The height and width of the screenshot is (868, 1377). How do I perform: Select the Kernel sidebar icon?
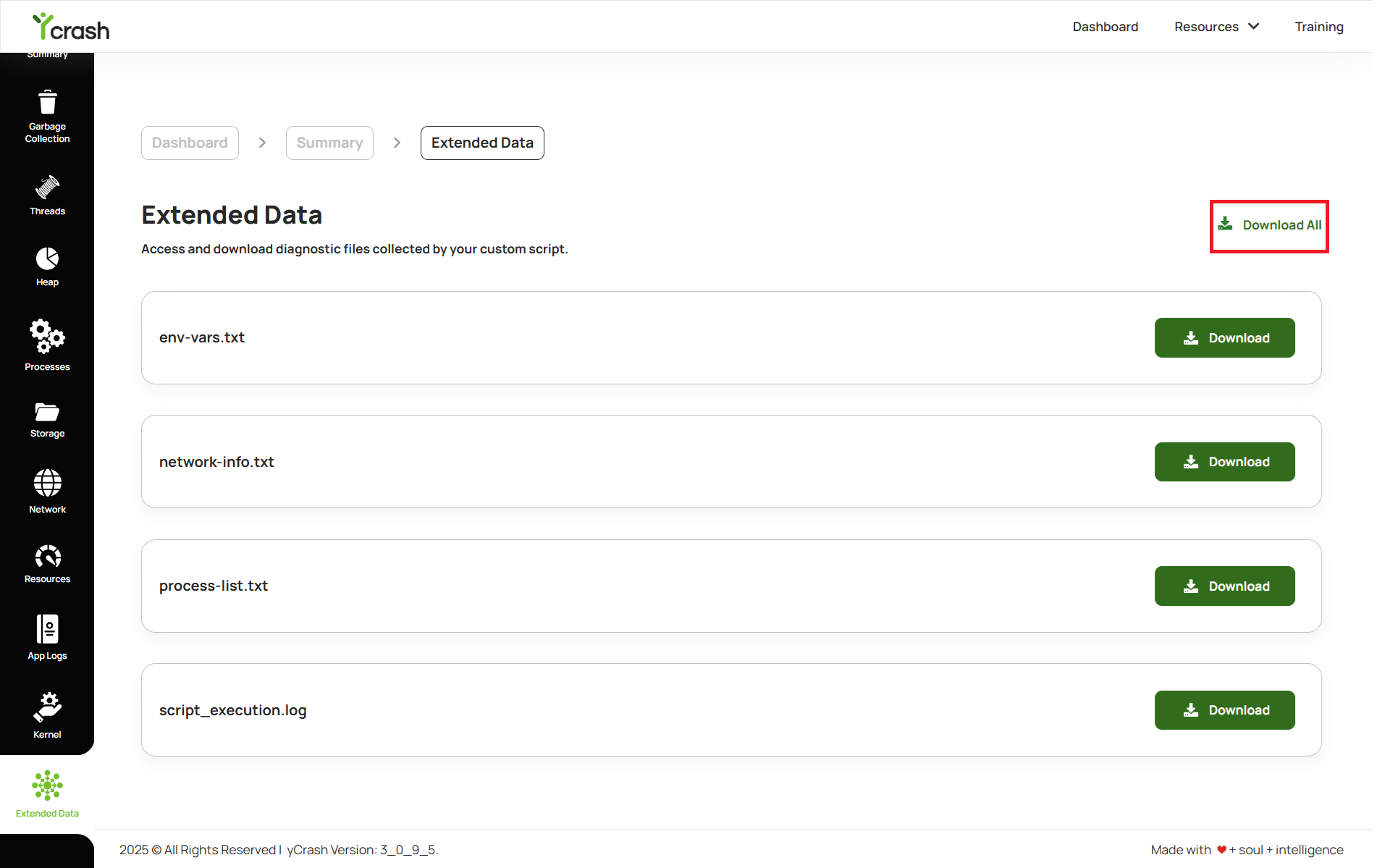coord(47,707)
